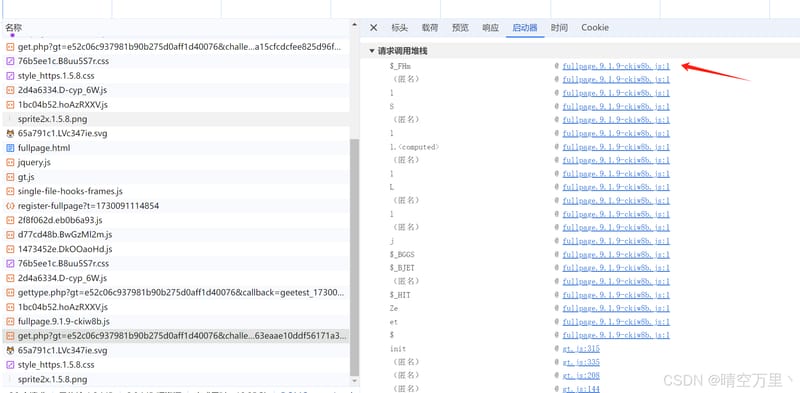The width and height of the screenshot is (800, 393).
Task: Click the gettype.php request icon
Action: pos(10,293)
